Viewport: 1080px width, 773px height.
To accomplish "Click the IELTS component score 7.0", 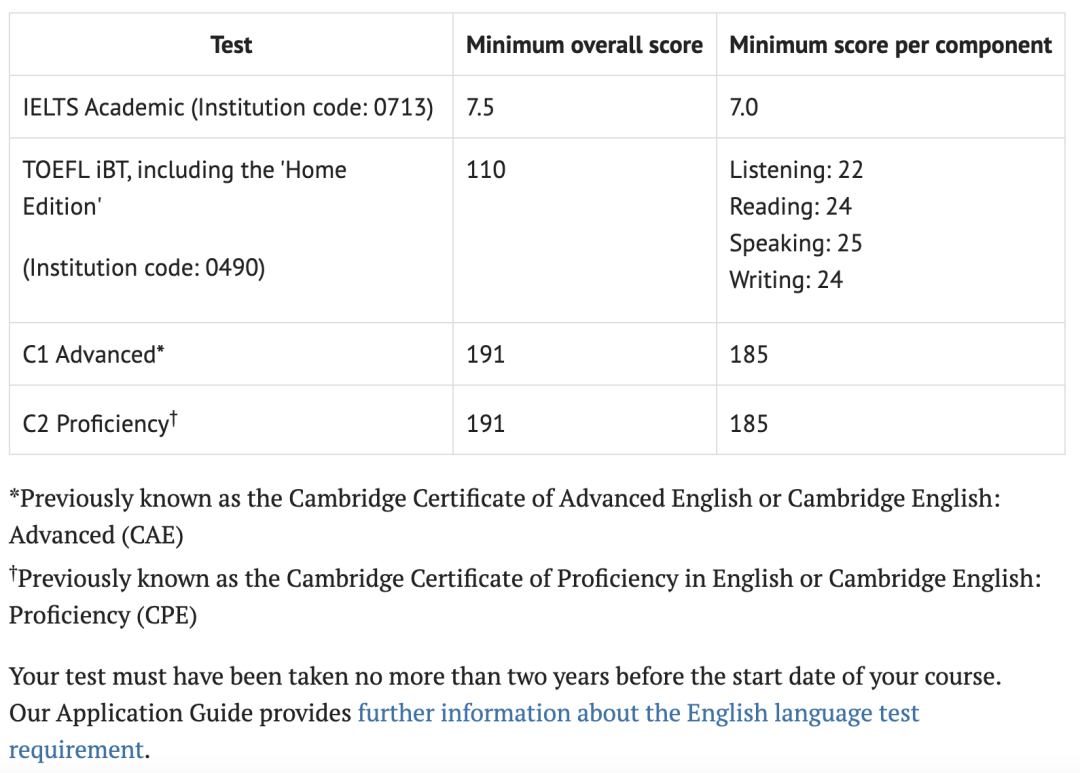I will [x=744, y=107].
